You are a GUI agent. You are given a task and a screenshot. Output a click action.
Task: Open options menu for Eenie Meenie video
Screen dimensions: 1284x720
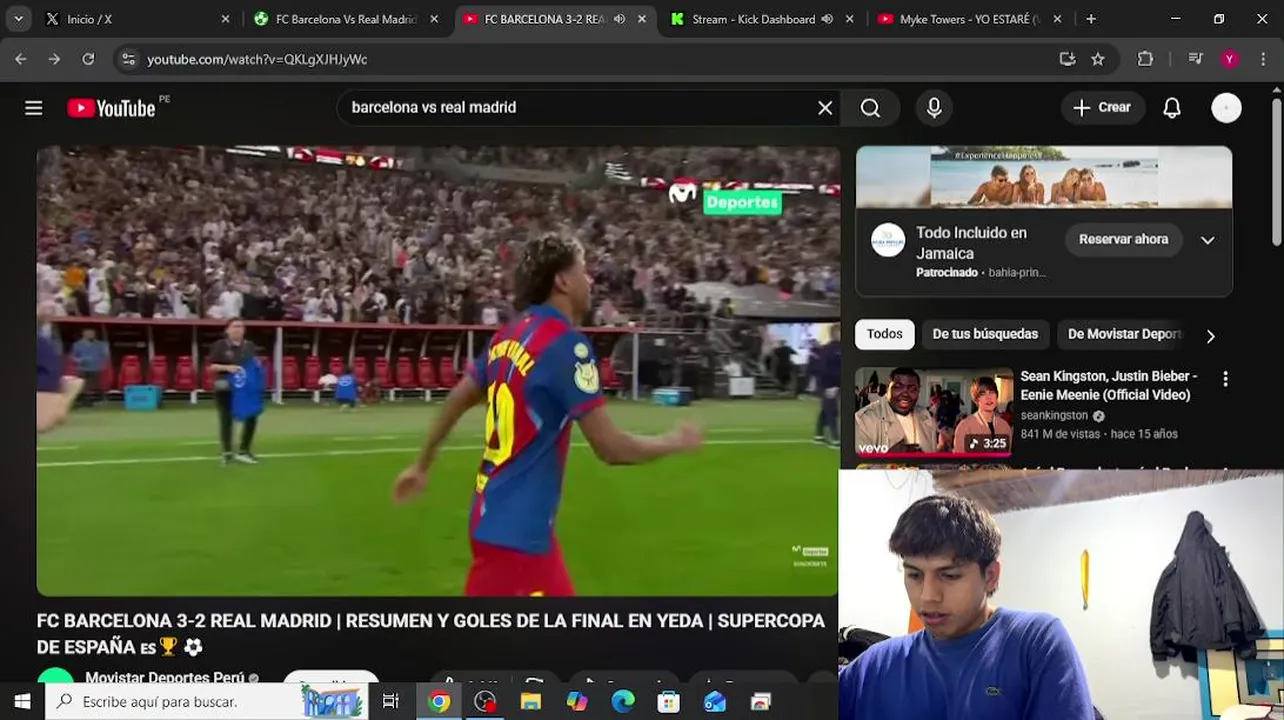(x=1225, y=379)
